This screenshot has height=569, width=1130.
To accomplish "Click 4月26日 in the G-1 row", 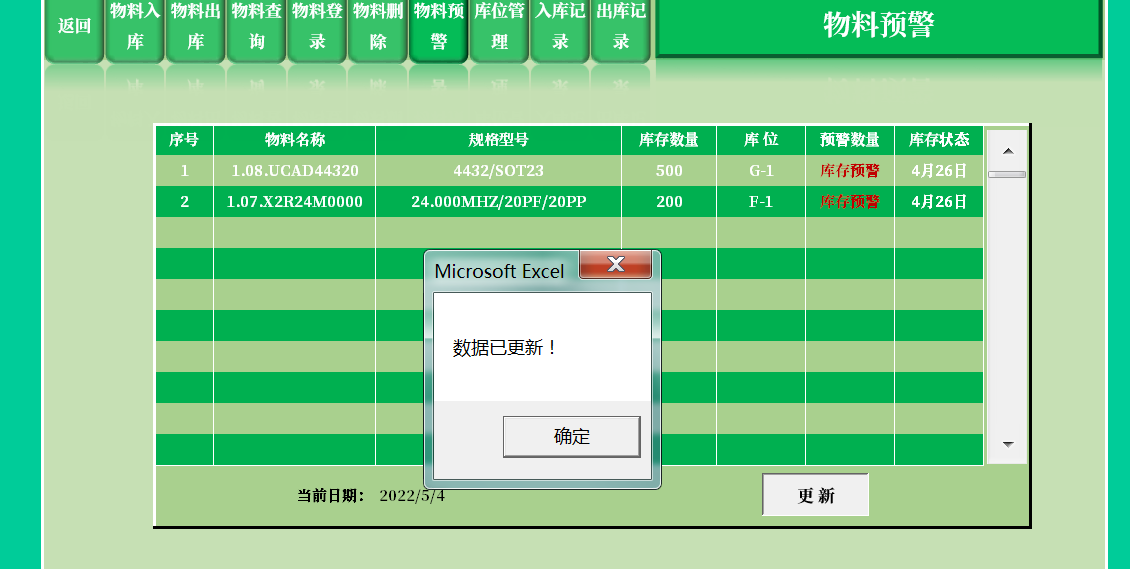I will 939,171.
